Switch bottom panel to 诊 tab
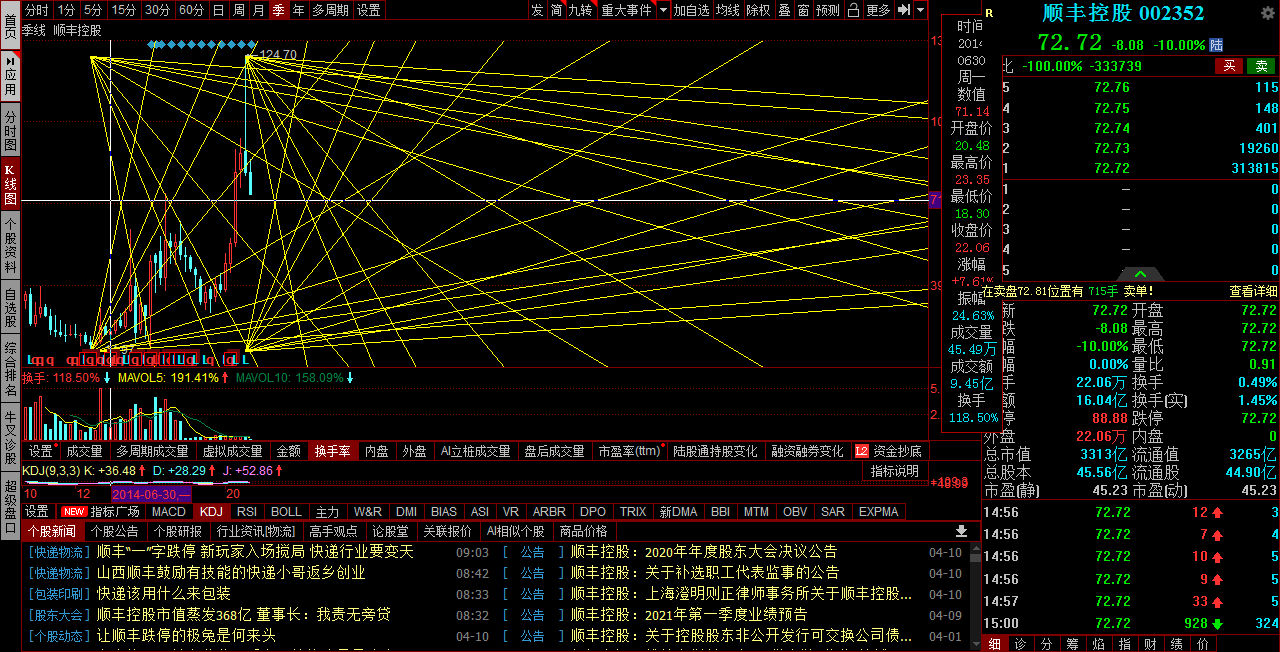The width and height of the screenshot is (1280, 652). tap(1020, 644)
